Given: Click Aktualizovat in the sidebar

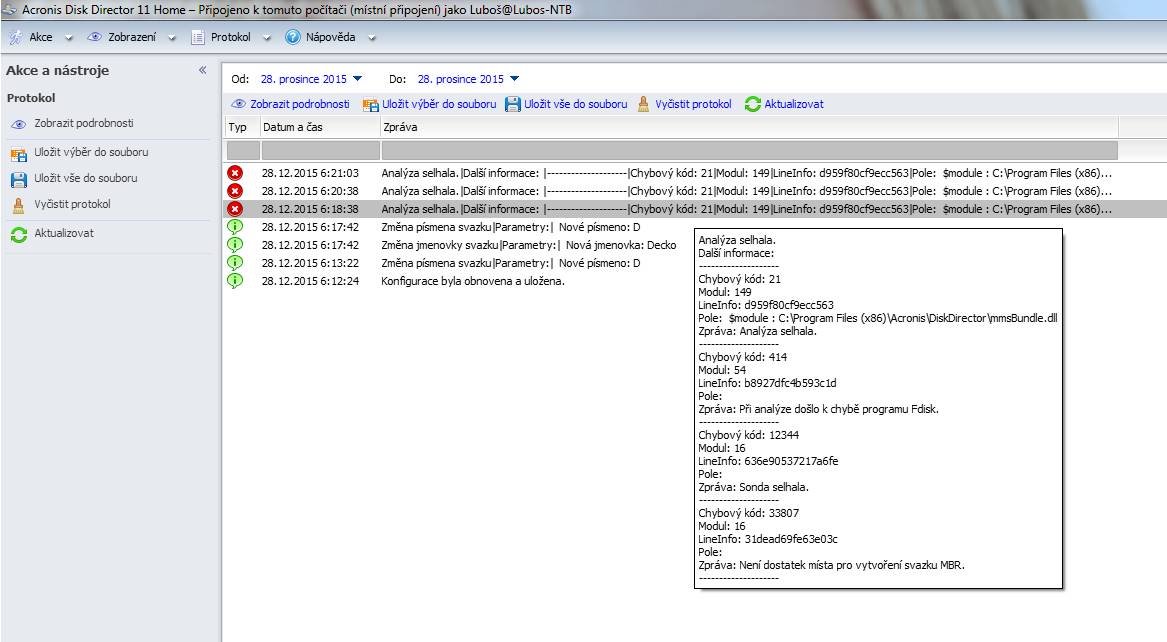Looking at the screenshot, I should click(64, 233).
